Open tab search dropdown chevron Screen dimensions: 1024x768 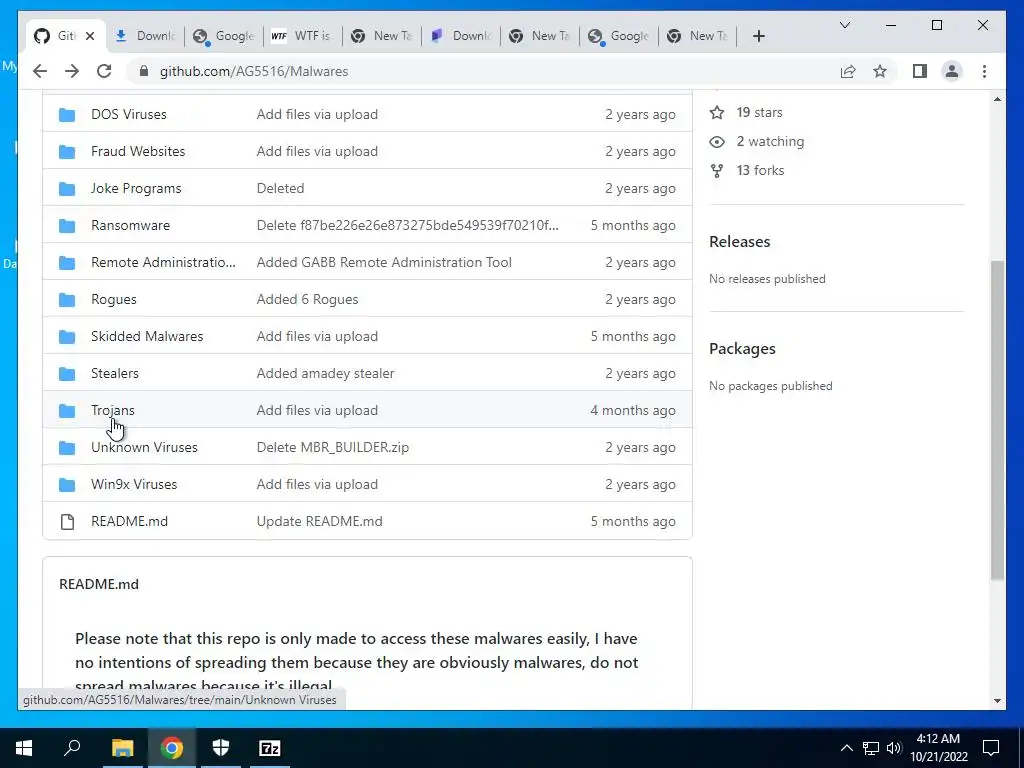click(844, 25)
